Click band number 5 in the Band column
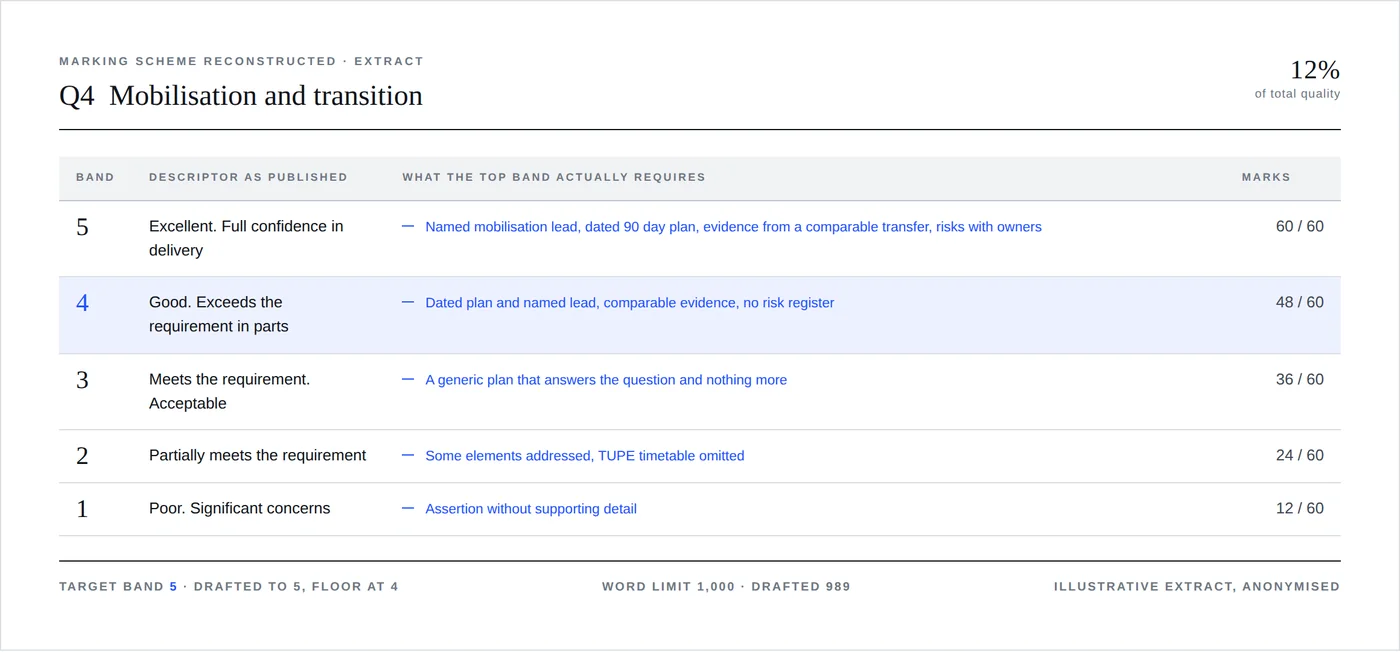Image resolution: width=1400 pixels, height=652 pixels. (82, 227)
